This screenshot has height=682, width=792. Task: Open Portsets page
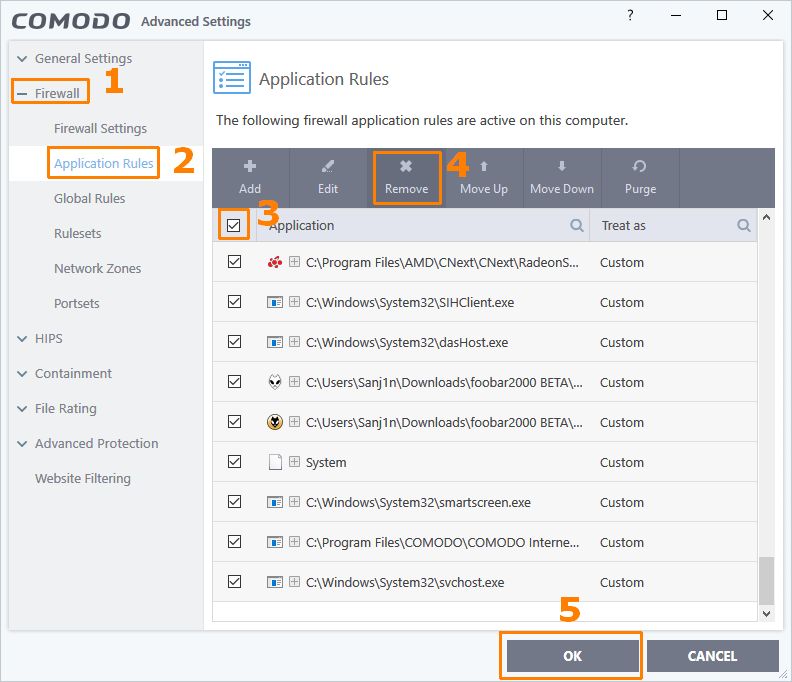click(77, 304)
